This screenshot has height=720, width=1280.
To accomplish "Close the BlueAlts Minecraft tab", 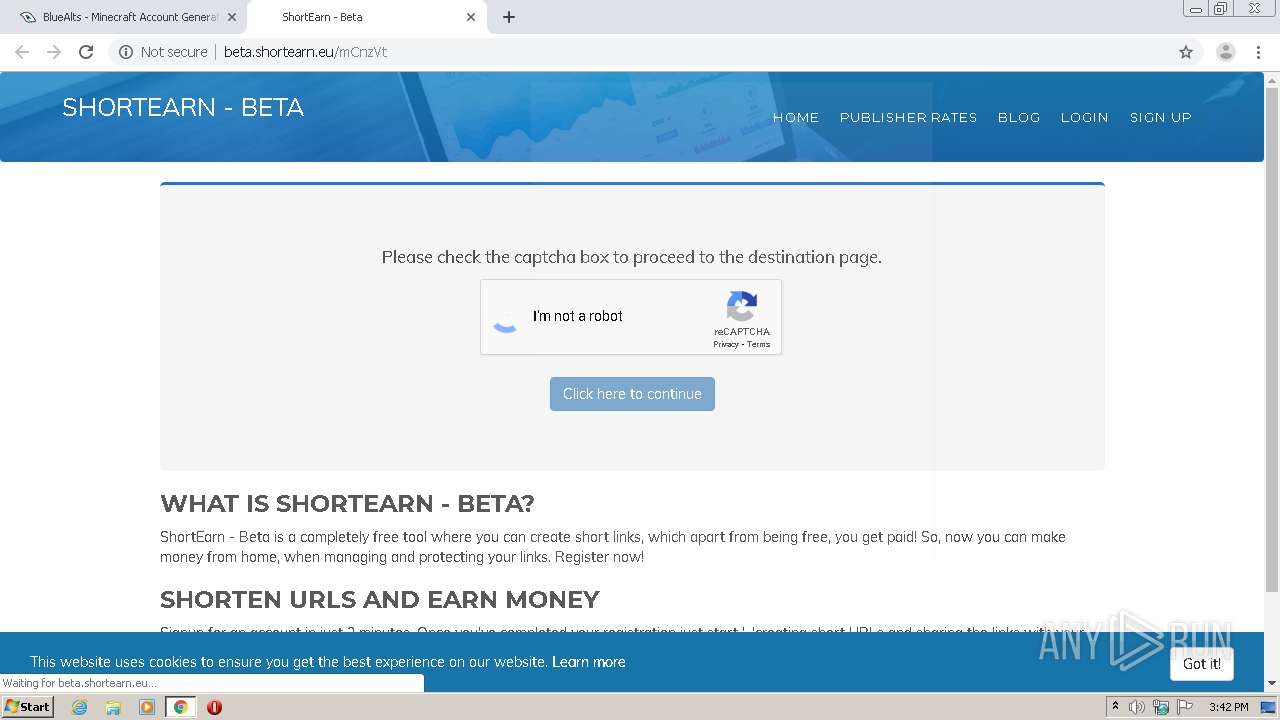I will 232,17.
